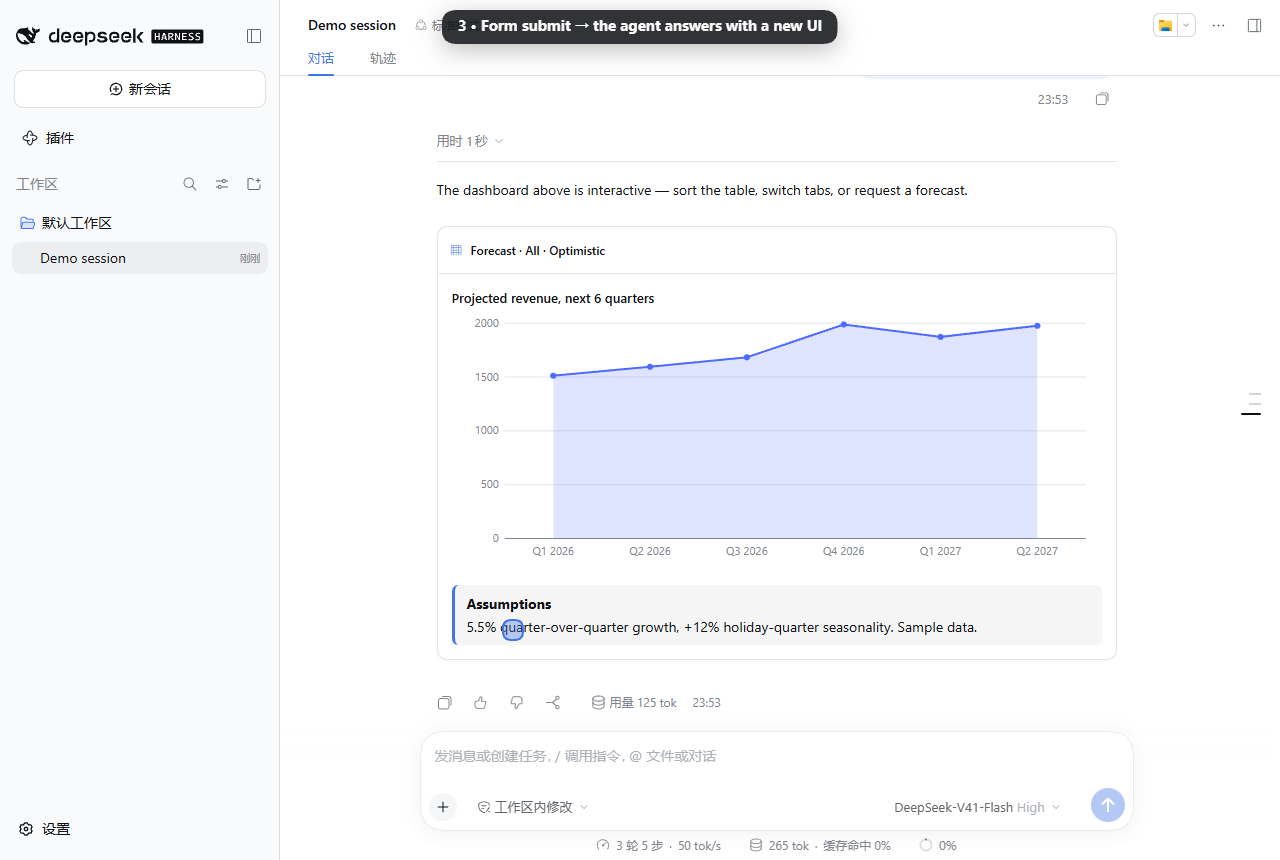
Task: Click the Forecast · All · Optimistic card header
Action: coord(777,250)
